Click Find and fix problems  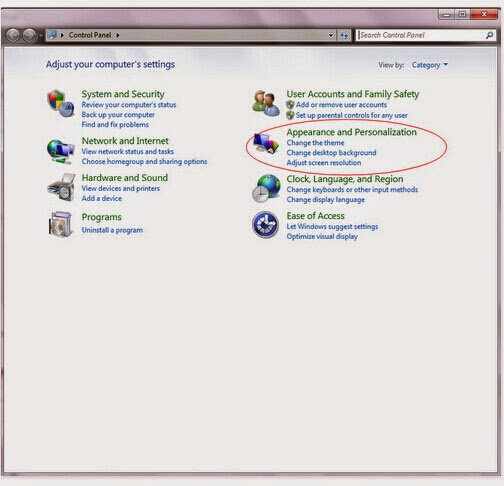[x=115, y=124]
